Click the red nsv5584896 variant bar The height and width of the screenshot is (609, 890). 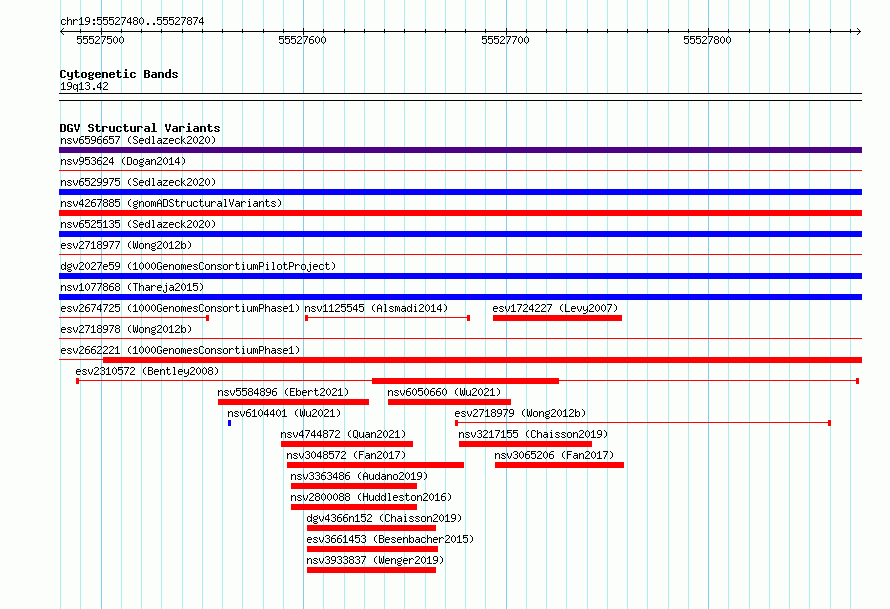tap(293, 402)
